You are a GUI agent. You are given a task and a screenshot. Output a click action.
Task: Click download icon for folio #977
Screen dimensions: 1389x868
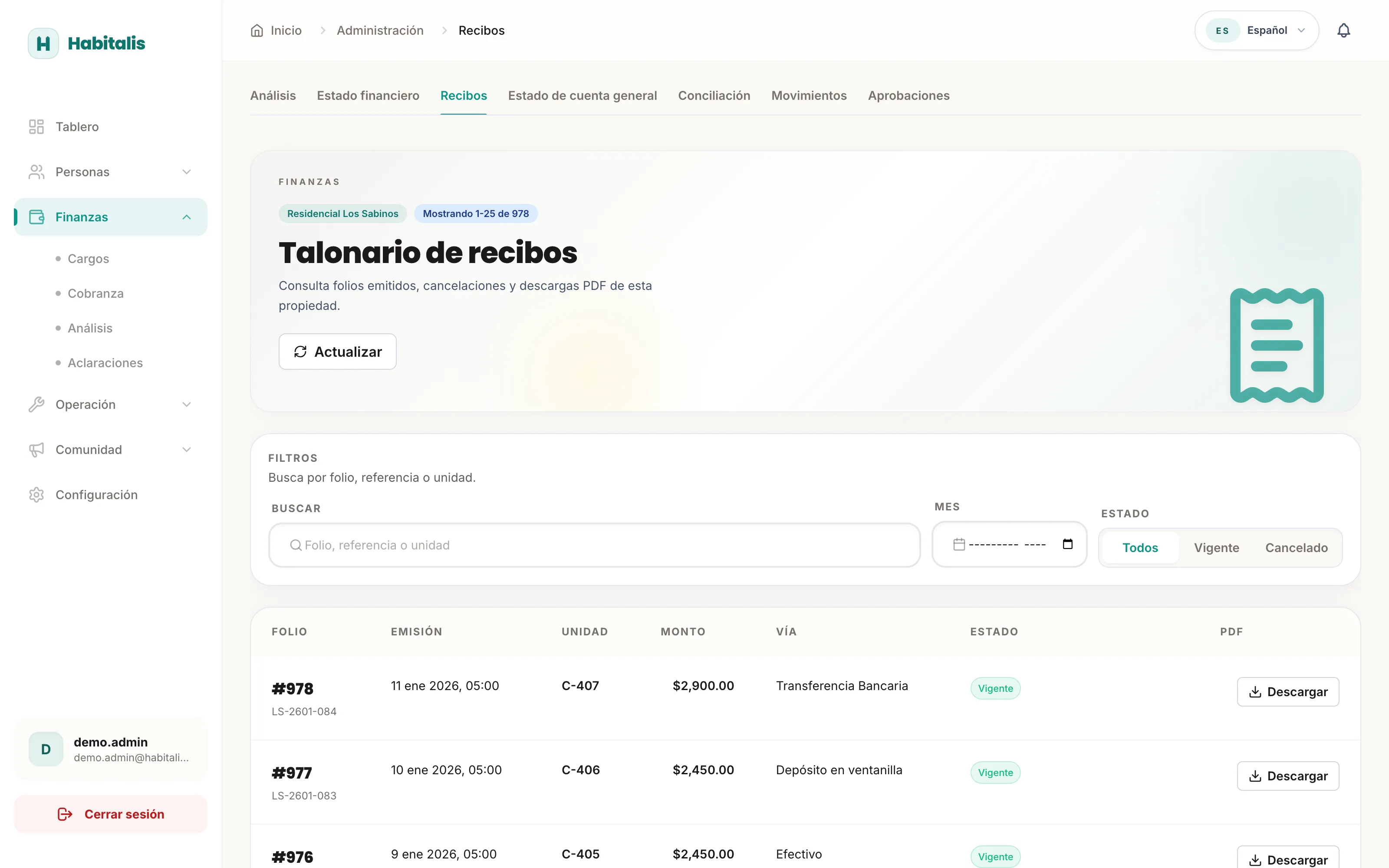(x=1255, y=776)
